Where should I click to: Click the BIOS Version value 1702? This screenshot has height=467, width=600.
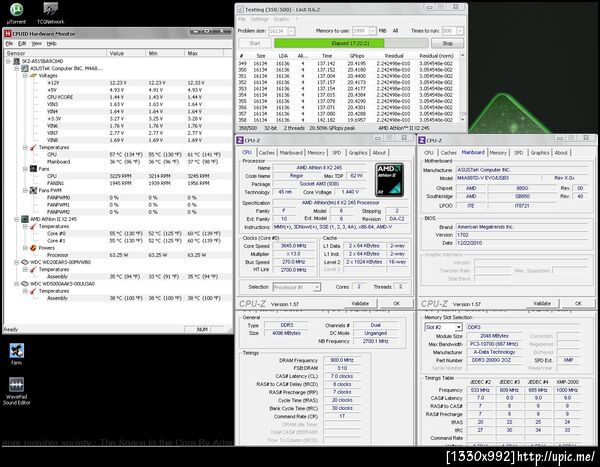(x=522, y=235)
